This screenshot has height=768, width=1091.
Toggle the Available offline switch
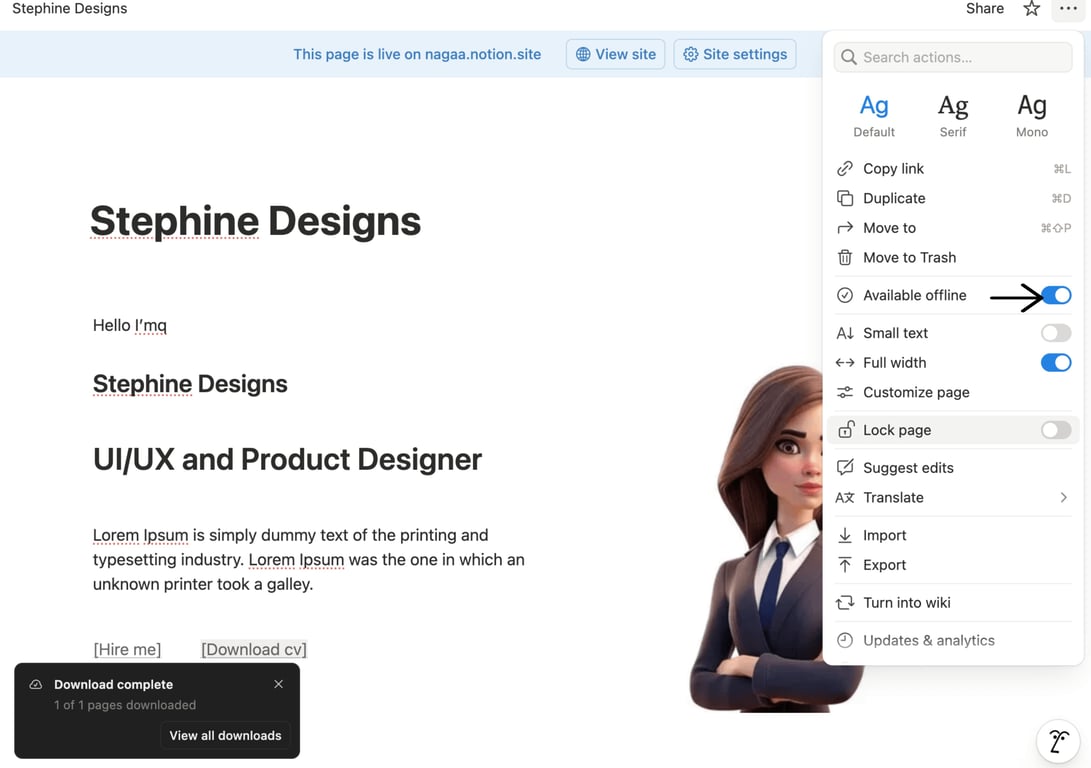point(1056,295)
